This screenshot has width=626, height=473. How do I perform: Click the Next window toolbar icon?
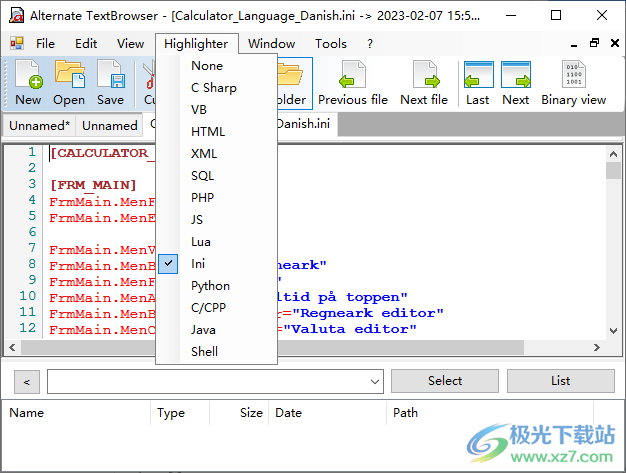coord(516,83)
